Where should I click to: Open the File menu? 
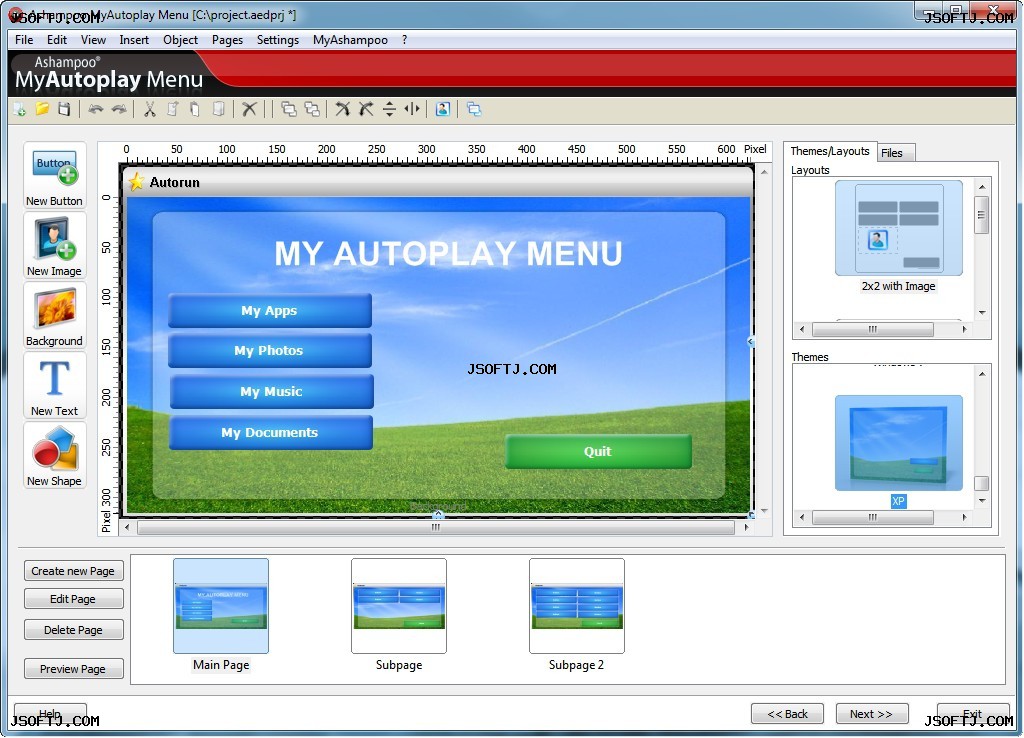click(24, 40)
